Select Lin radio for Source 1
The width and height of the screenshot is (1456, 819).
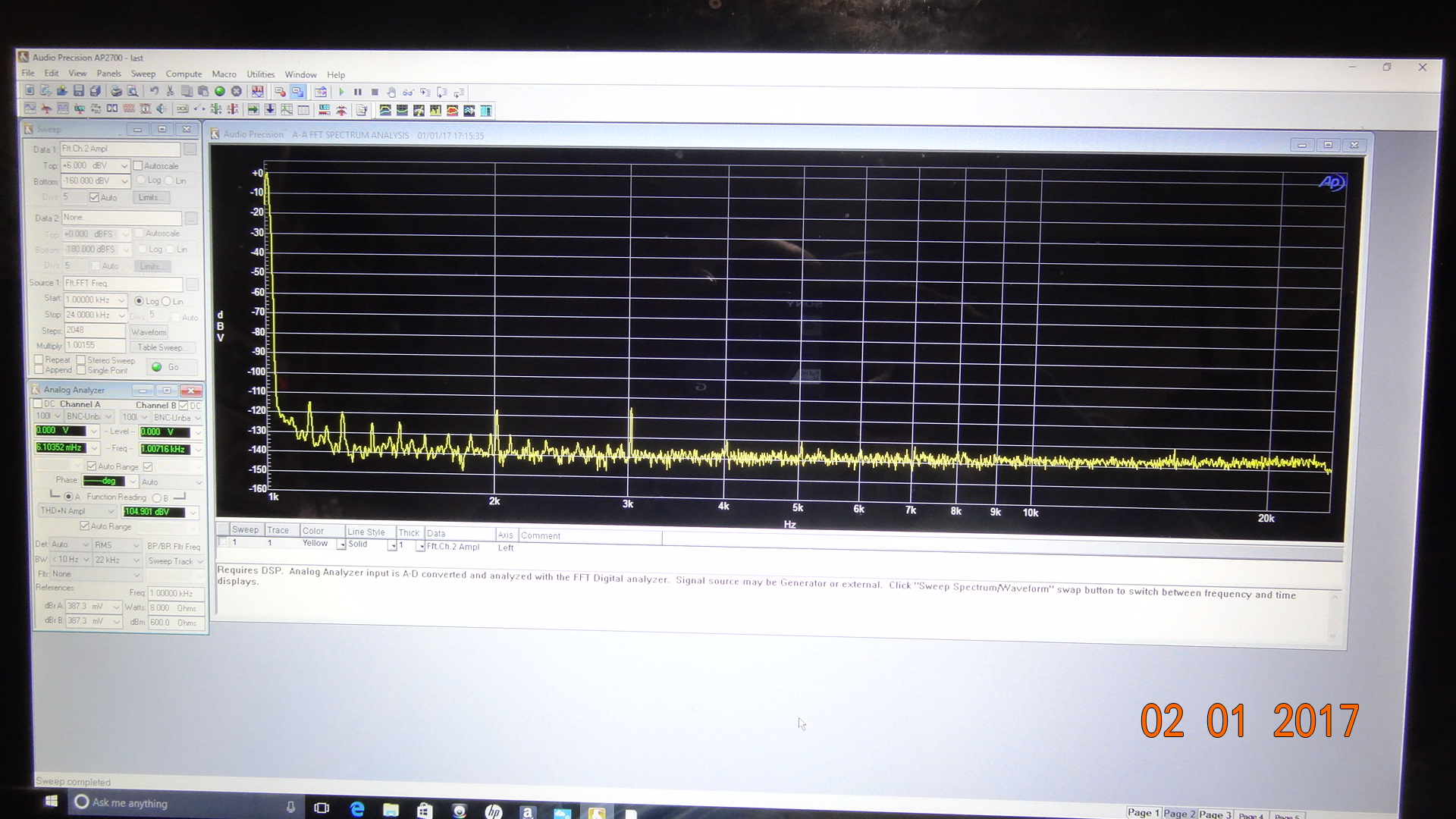tap(166, 302)
